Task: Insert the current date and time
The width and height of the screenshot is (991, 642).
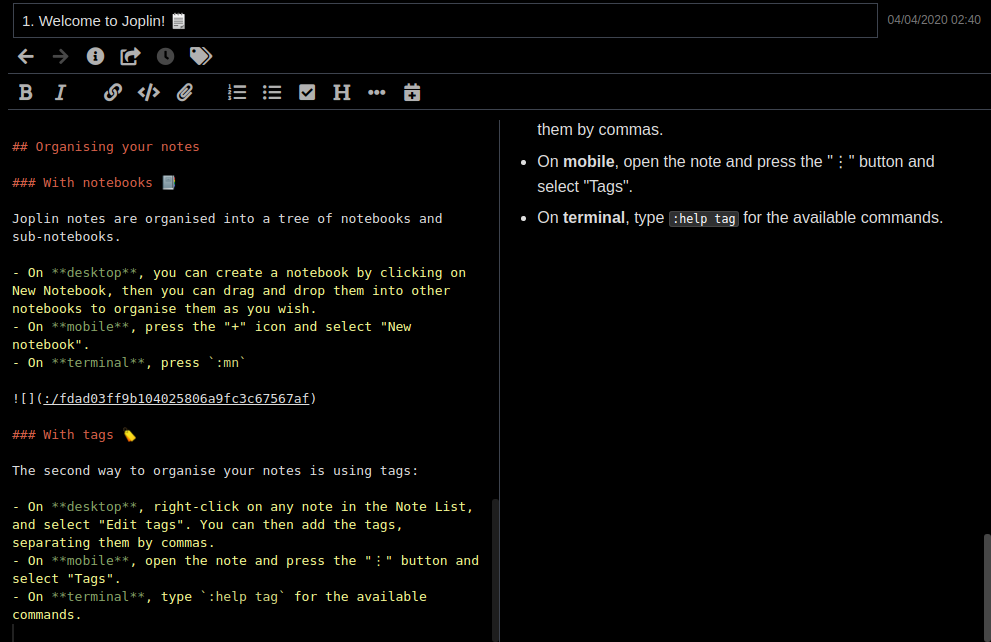Action: click(412, 92)
